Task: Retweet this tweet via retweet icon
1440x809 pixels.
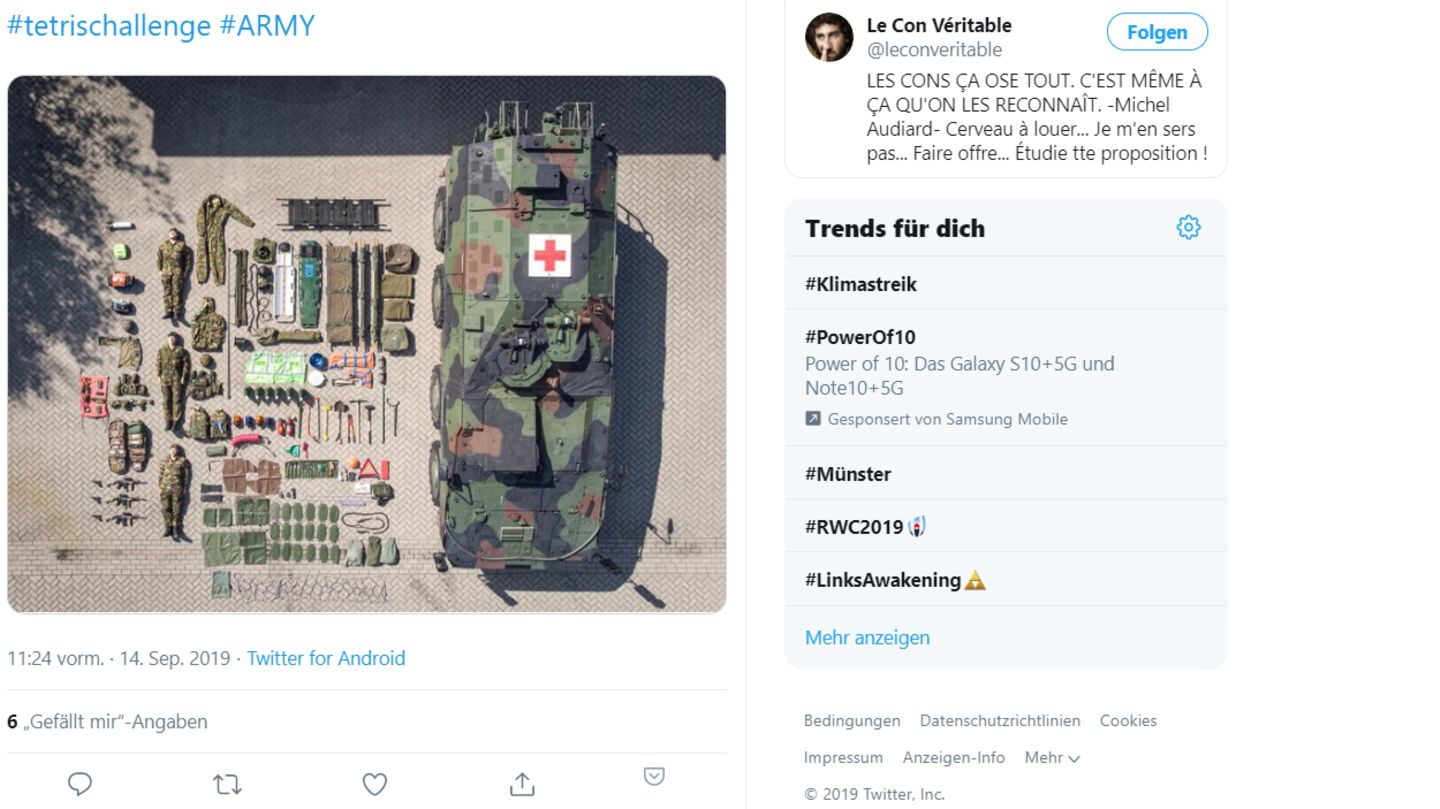Action: tap(227, 784)
